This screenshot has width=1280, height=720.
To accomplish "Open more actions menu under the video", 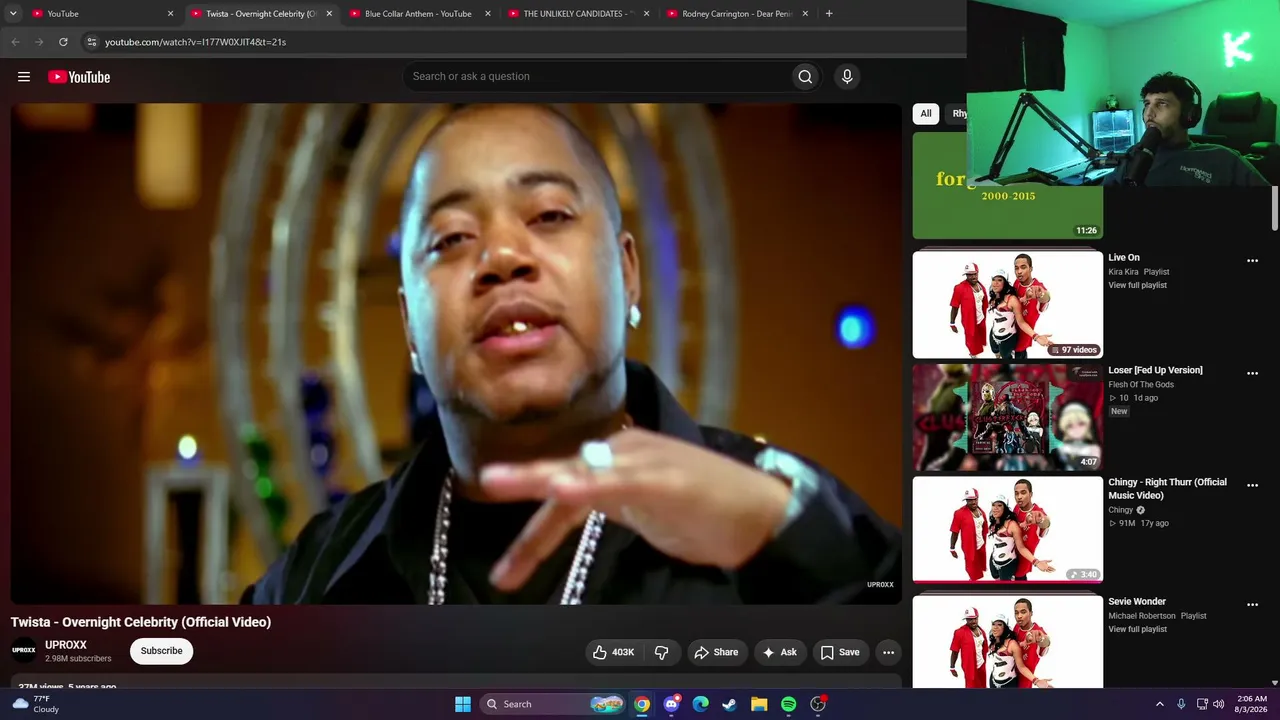I will 888,652.
